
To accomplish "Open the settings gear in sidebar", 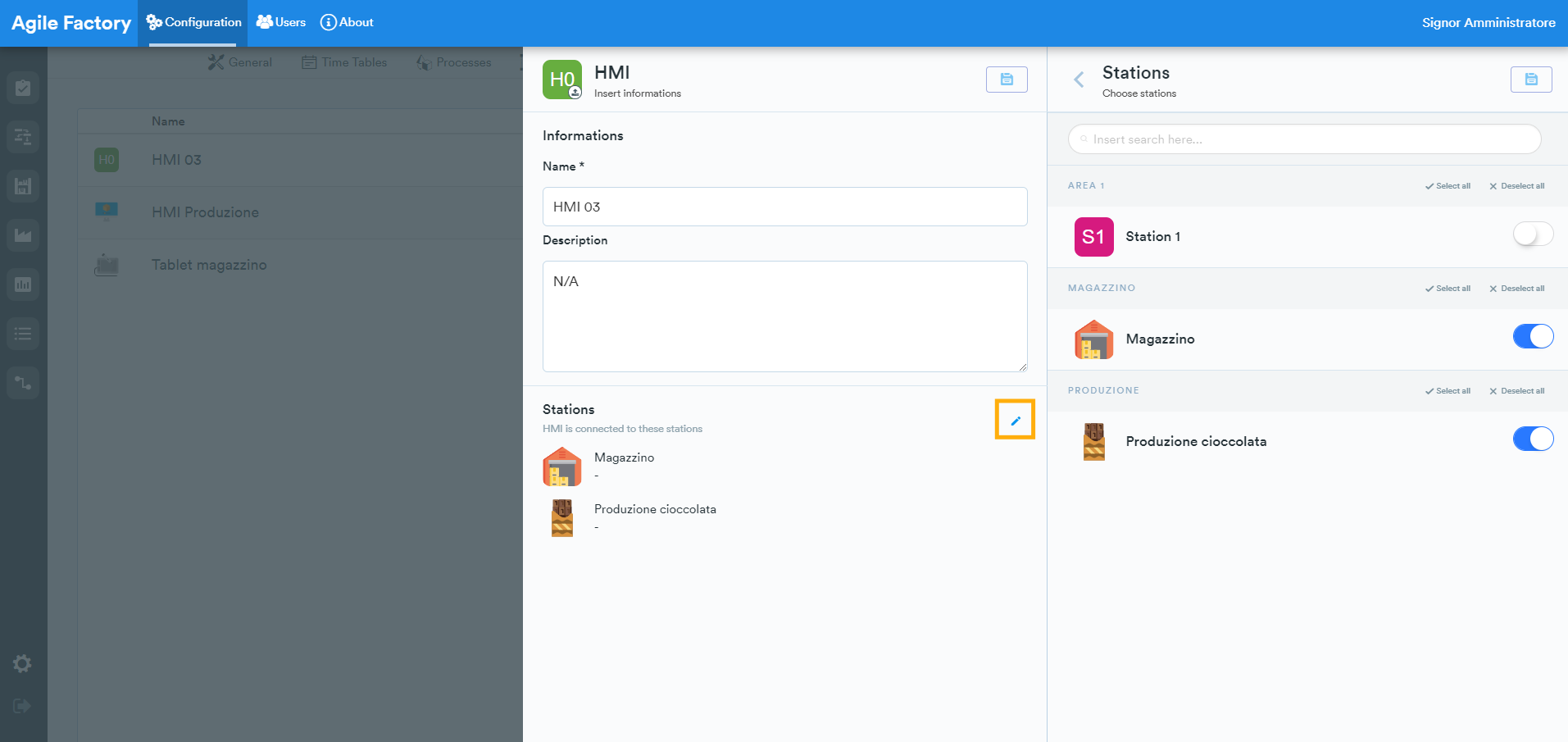I will [23, 663].
